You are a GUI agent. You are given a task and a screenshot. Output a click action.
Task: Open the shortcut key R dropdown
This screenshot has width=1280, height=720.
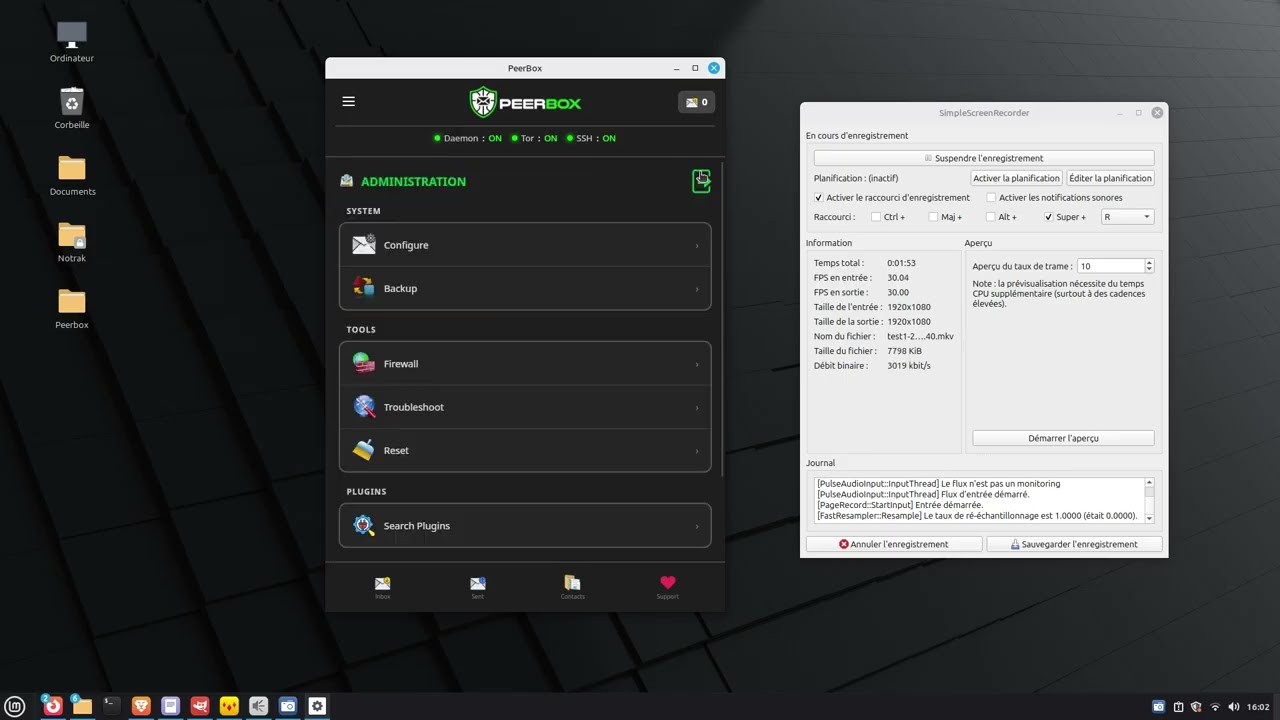1127,217
